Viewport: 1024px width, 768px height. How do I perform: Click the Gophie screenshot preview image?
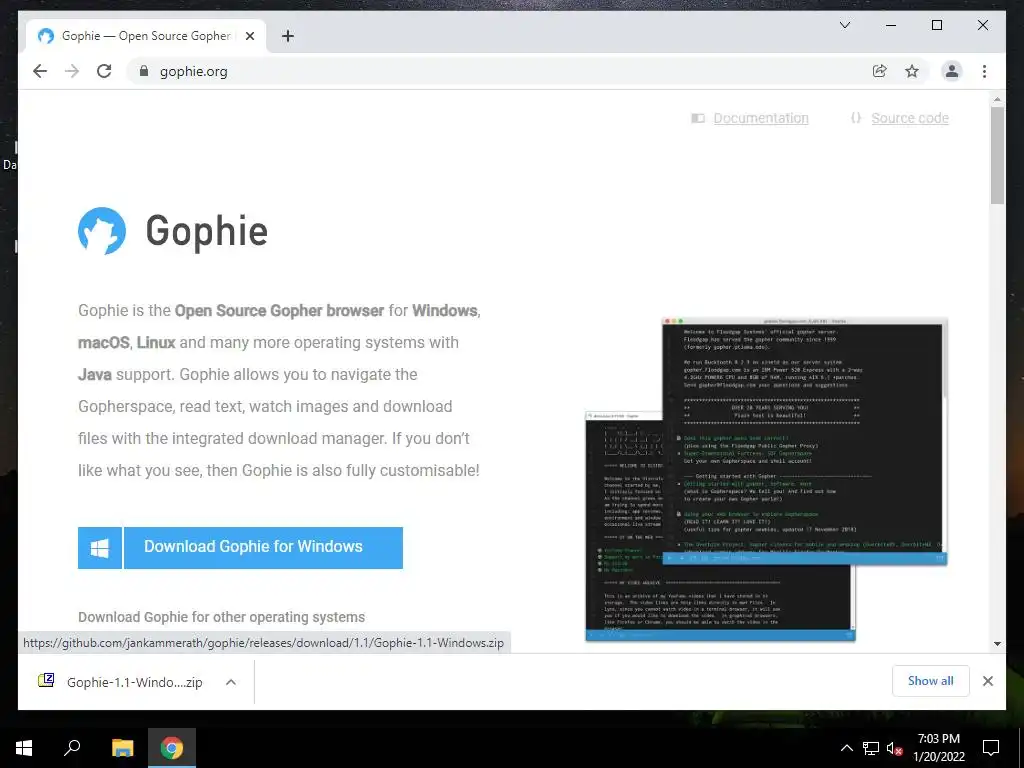(766, 479)
